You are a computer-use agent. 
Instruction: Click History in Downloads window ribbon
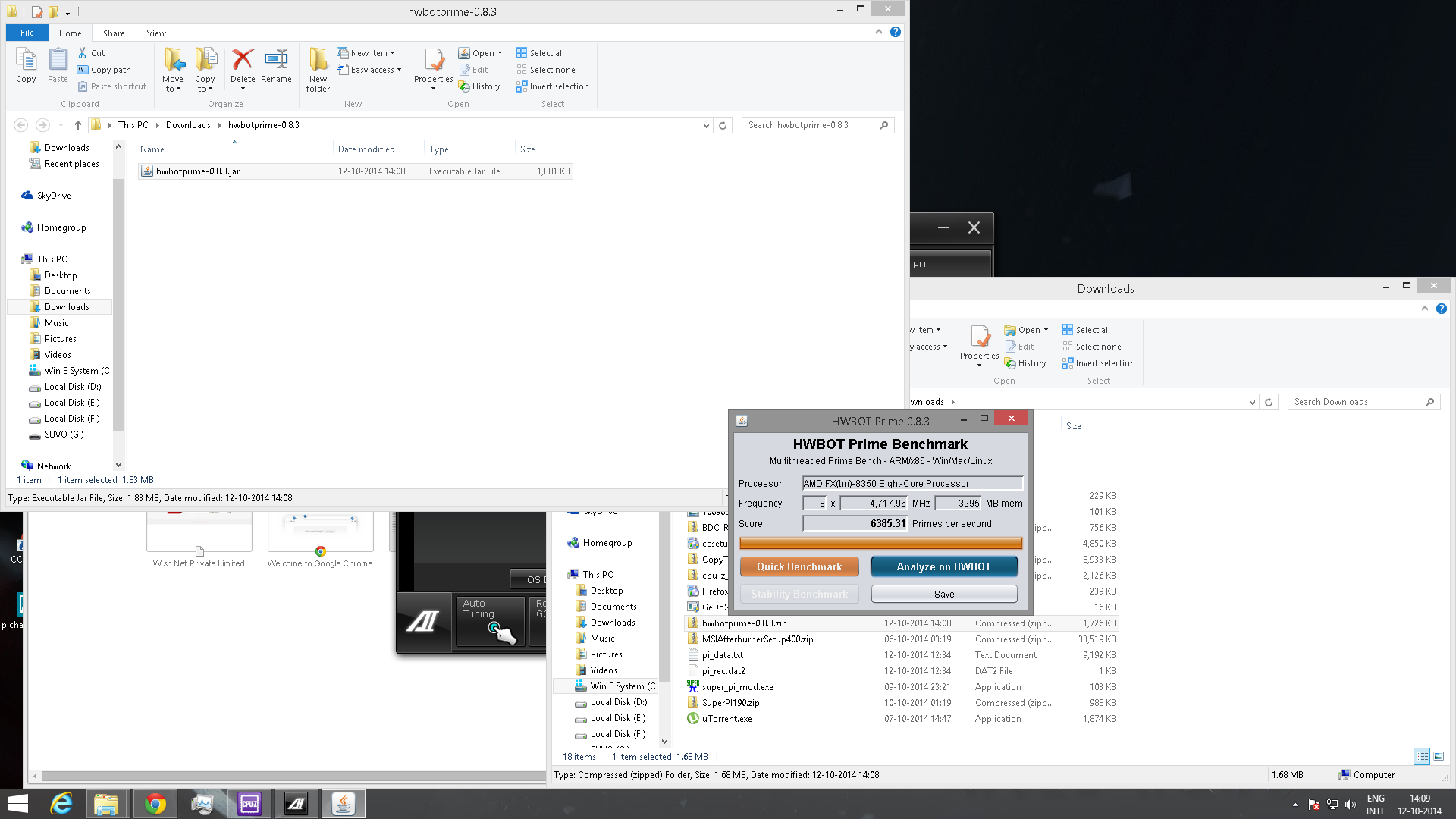1025,363
